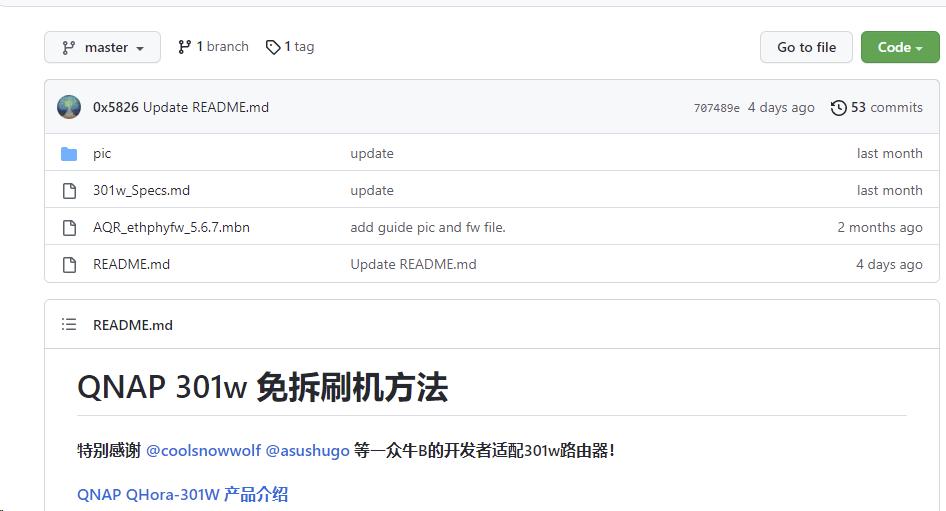Click the README.md header title
The width and height of the screenshot is (946, 511).
(133, 325)
